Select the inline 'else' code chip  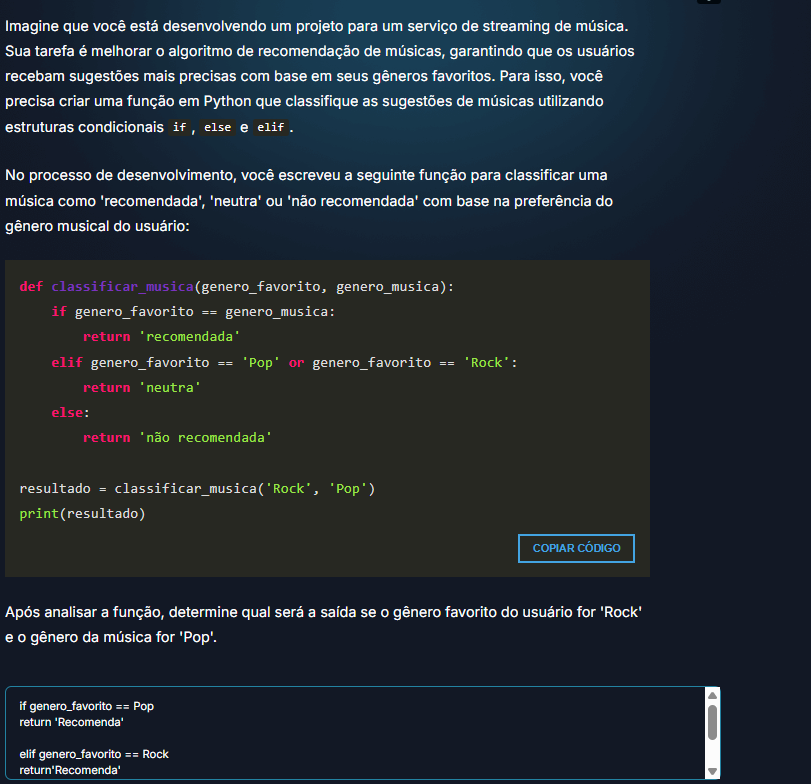[x=218, y=126]
